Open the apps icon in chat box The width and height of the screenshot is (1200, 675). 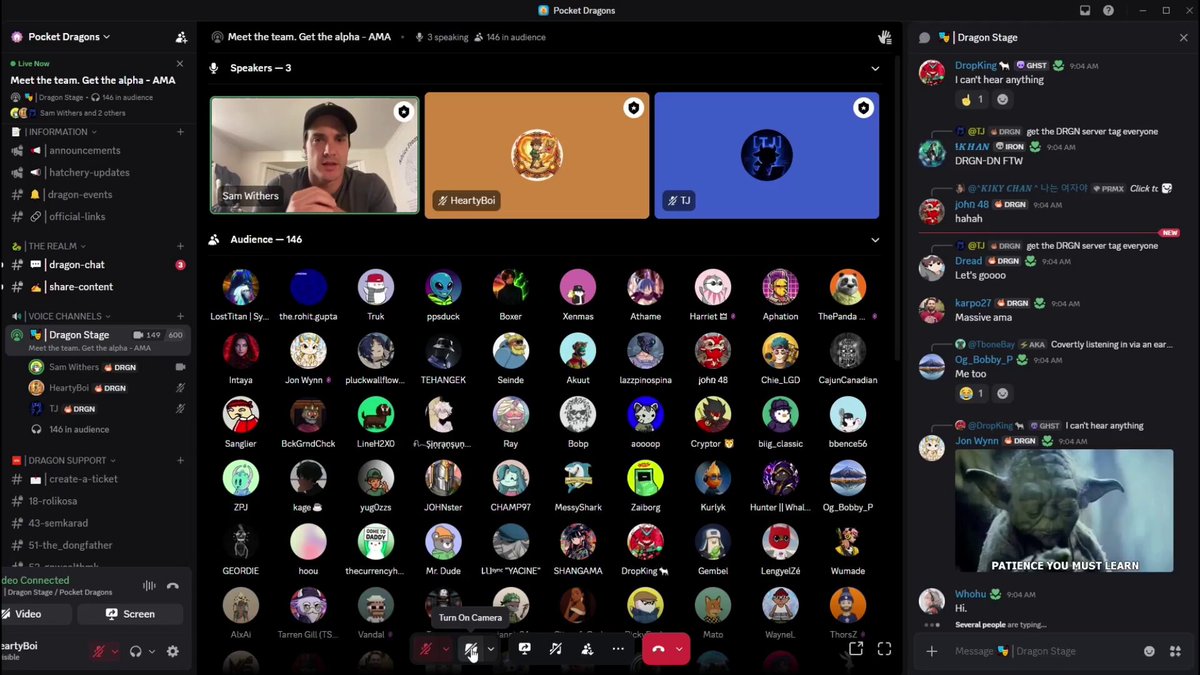[x=1175, y=651]
